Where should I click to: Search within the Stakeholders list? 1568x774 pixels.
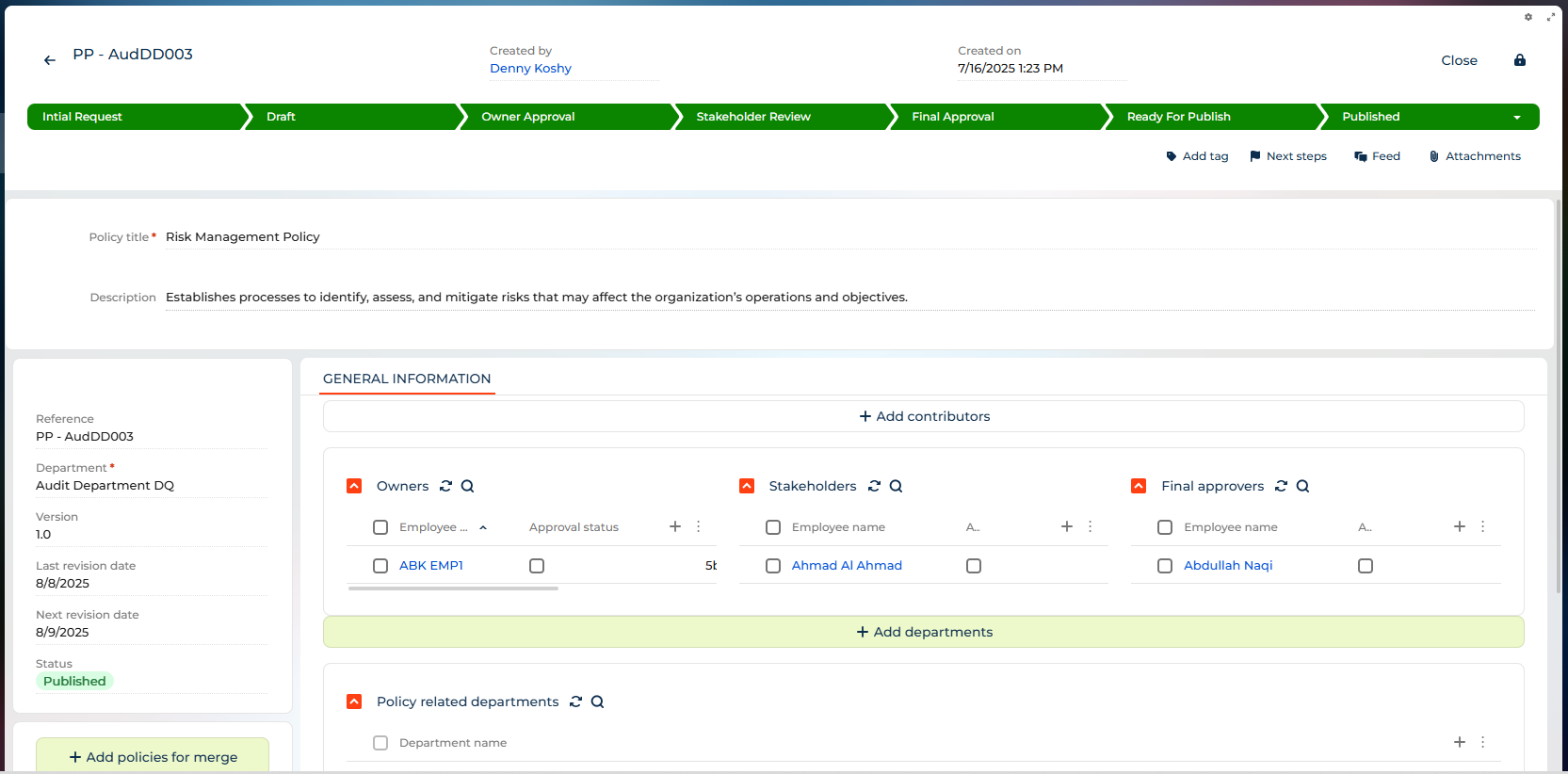tap(896, 486)
